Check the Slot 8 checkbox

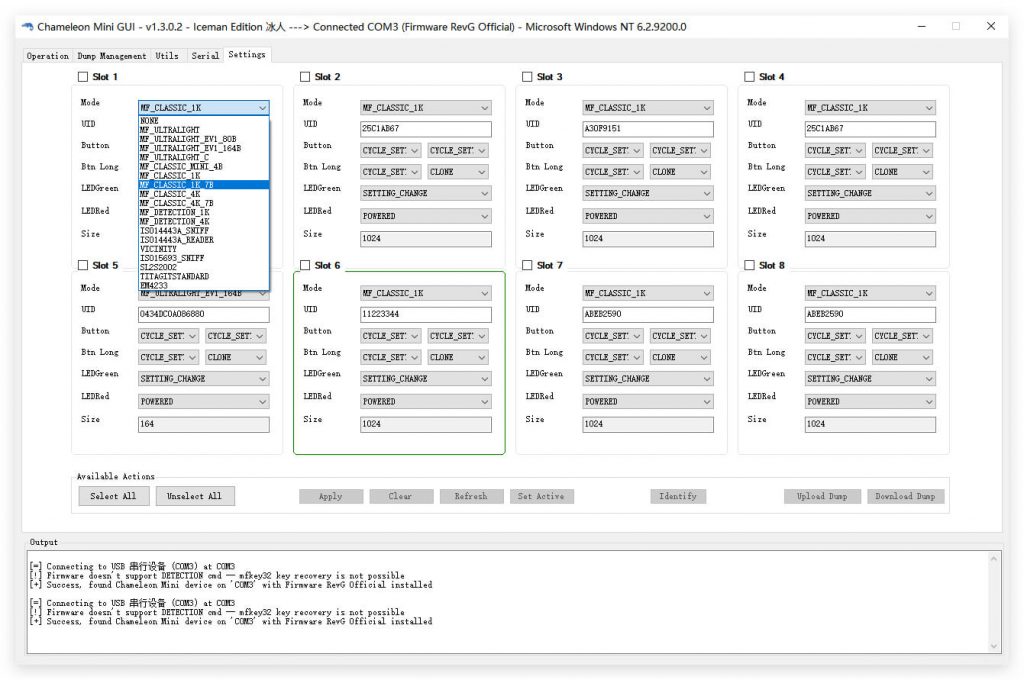tap(749, 265)
